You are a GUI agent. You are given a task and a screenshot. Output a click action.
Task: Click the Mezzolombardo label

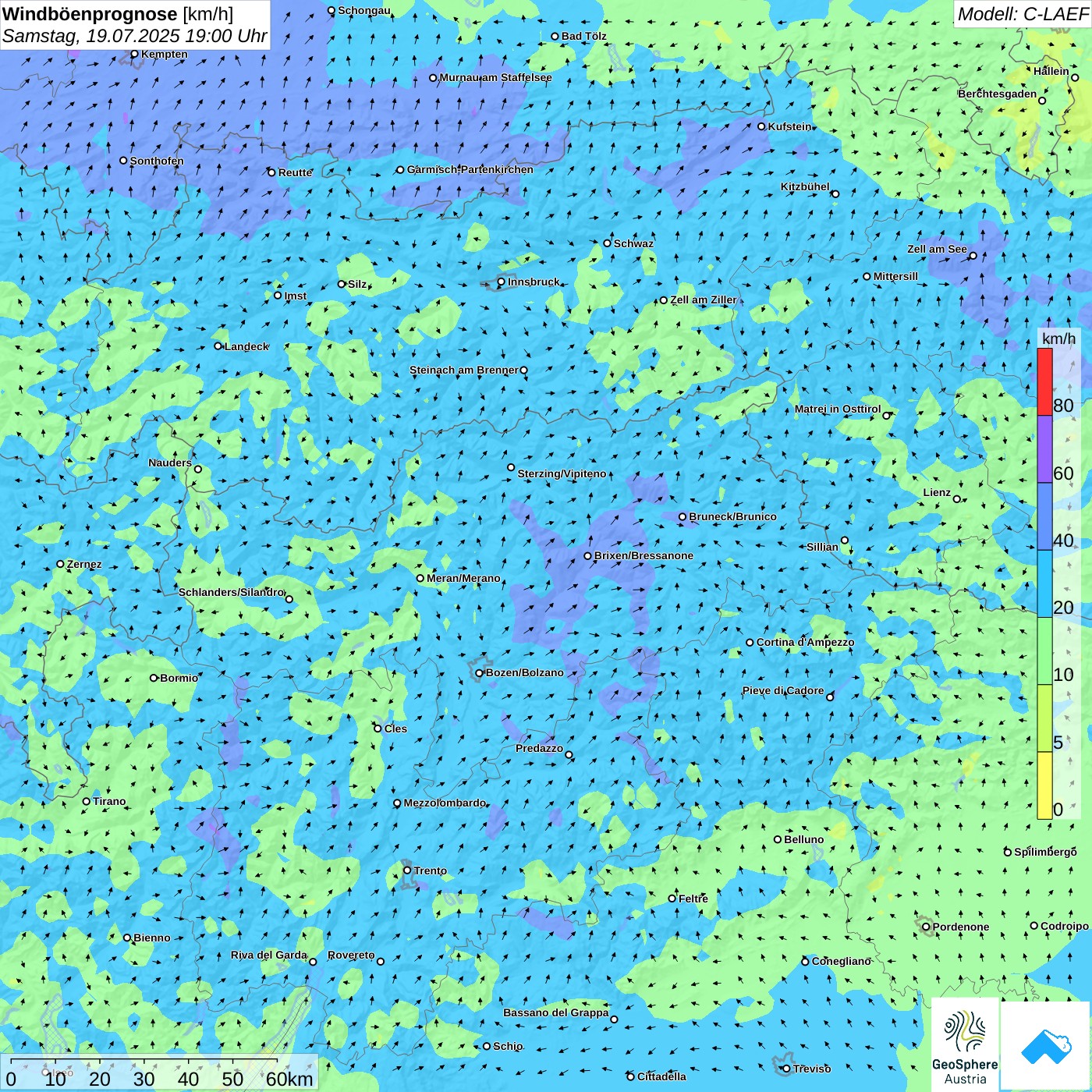click(445, 803)
